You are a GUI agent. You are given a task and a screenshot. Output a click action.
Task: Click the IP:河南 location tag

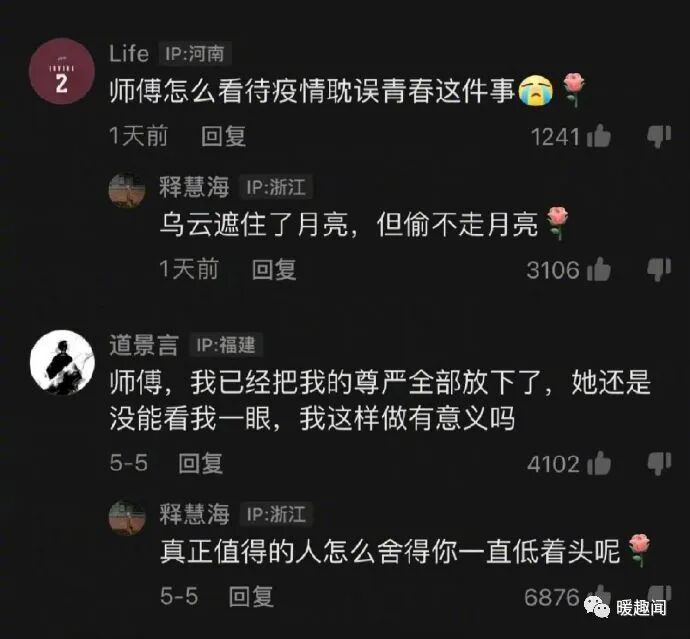point(195,54)
